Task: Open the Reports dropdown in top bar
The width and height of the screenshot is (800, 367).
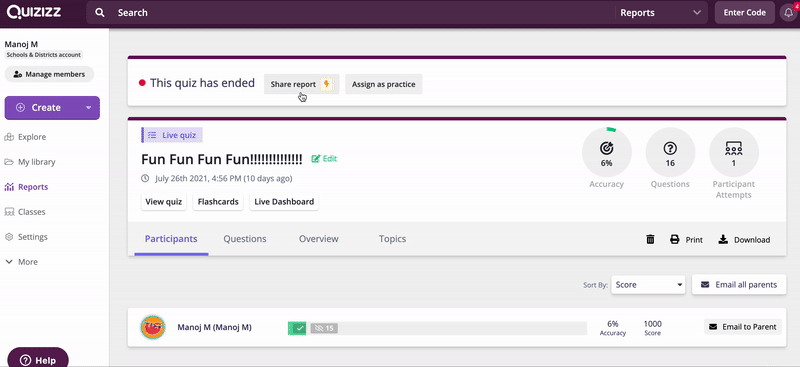Action: coord(660,13)
